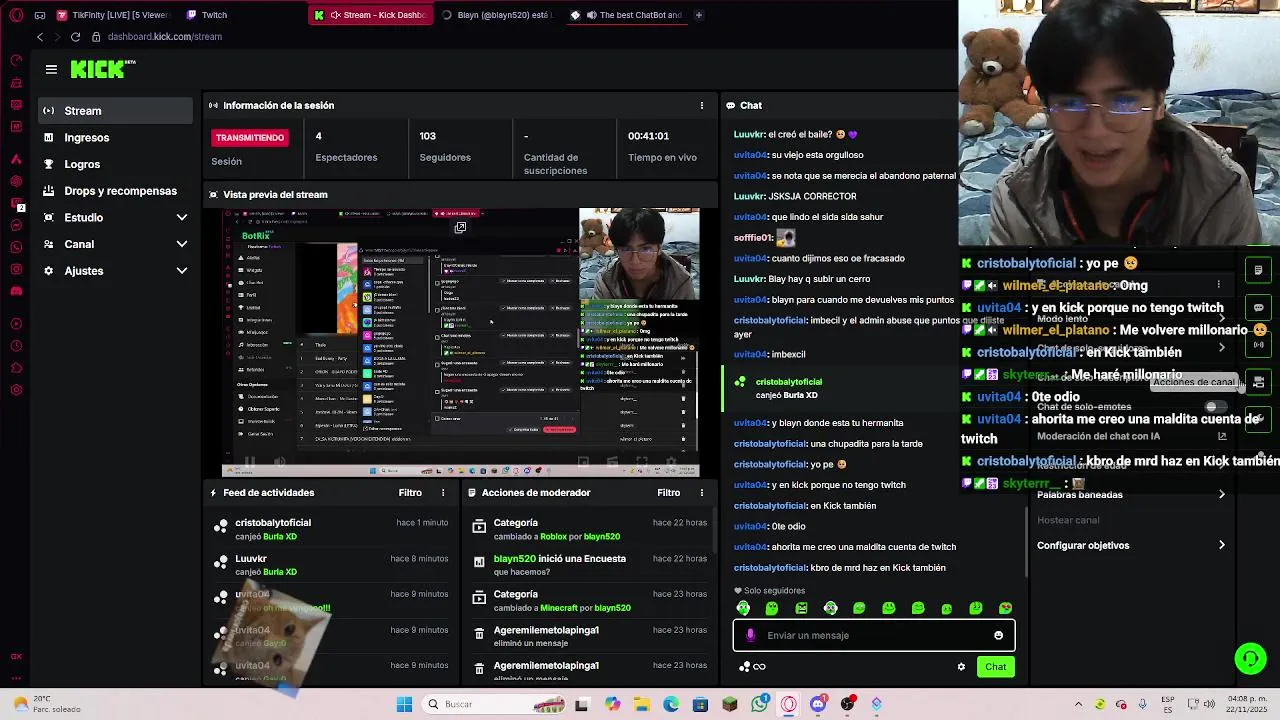Screen dimensions: 1280x720
Task: Click the ESP language indicator
Action: coord(1169,704)
